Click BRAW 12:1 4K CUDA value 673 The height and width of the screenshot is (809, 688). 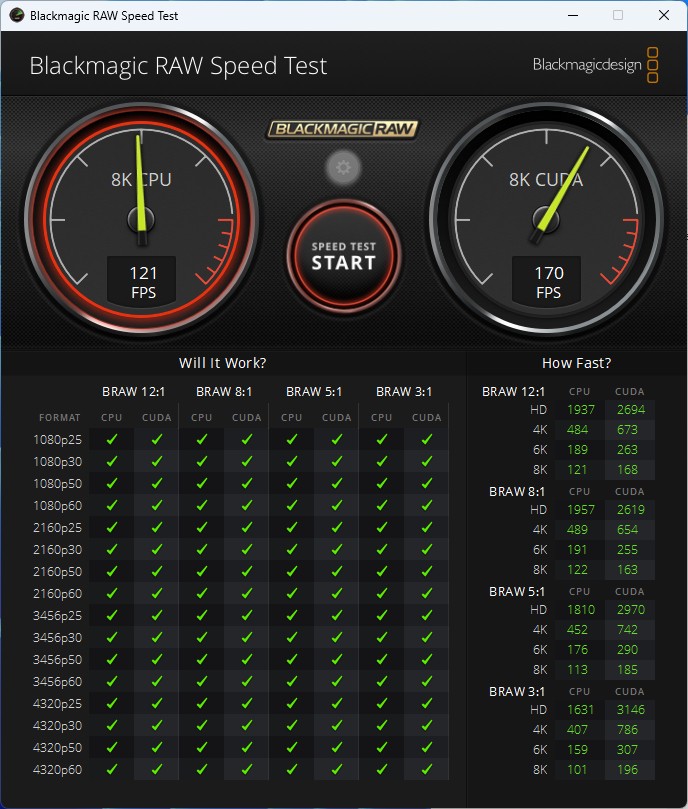coord(627,429)
